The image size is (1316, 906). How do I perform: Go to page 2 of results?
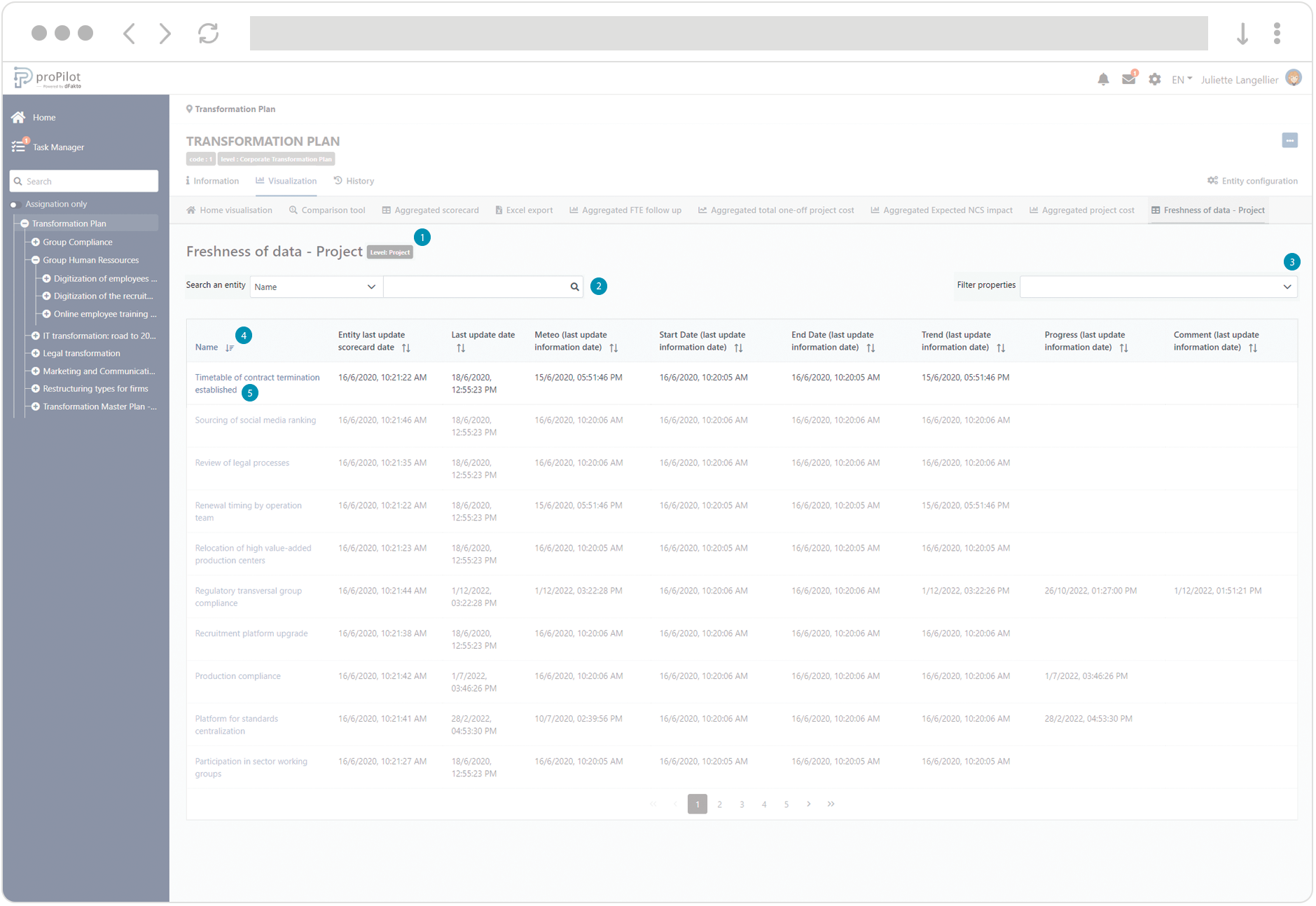coord(719,804)
